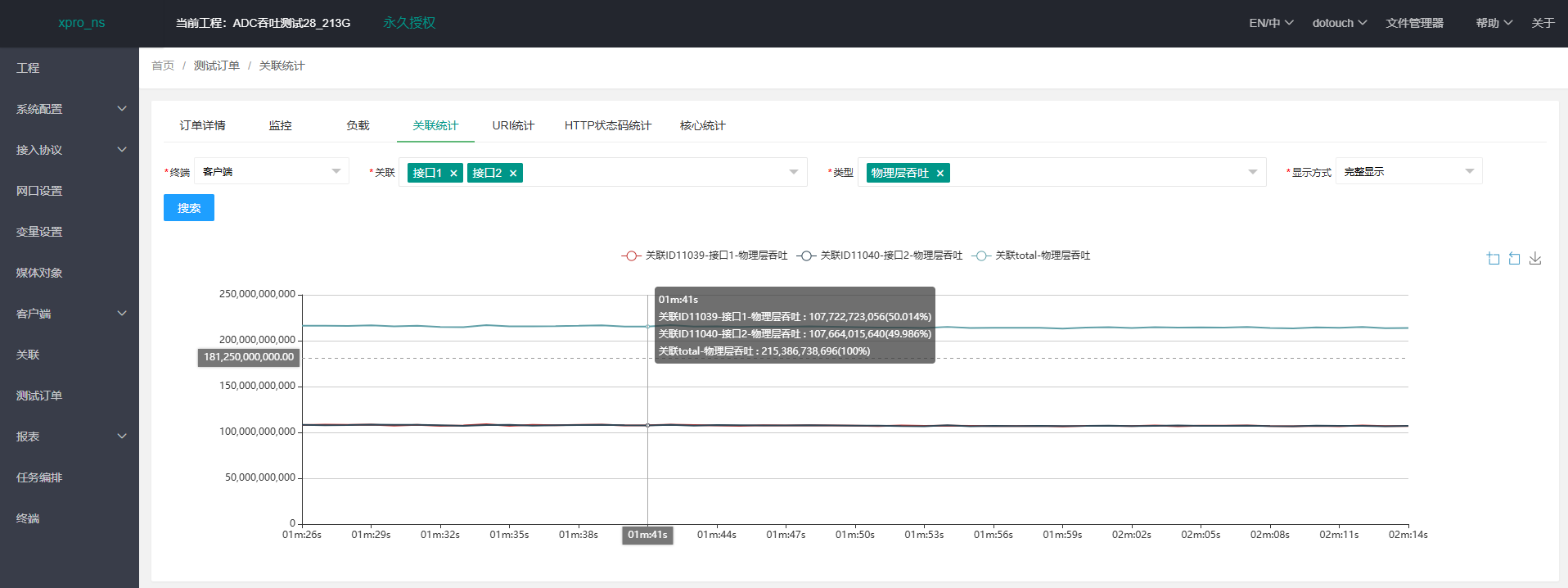Screen dimensions: 1568x588
Task: Toggle legend series 关联total-物理层吞吐
Action: click(x=1031, y=256)
